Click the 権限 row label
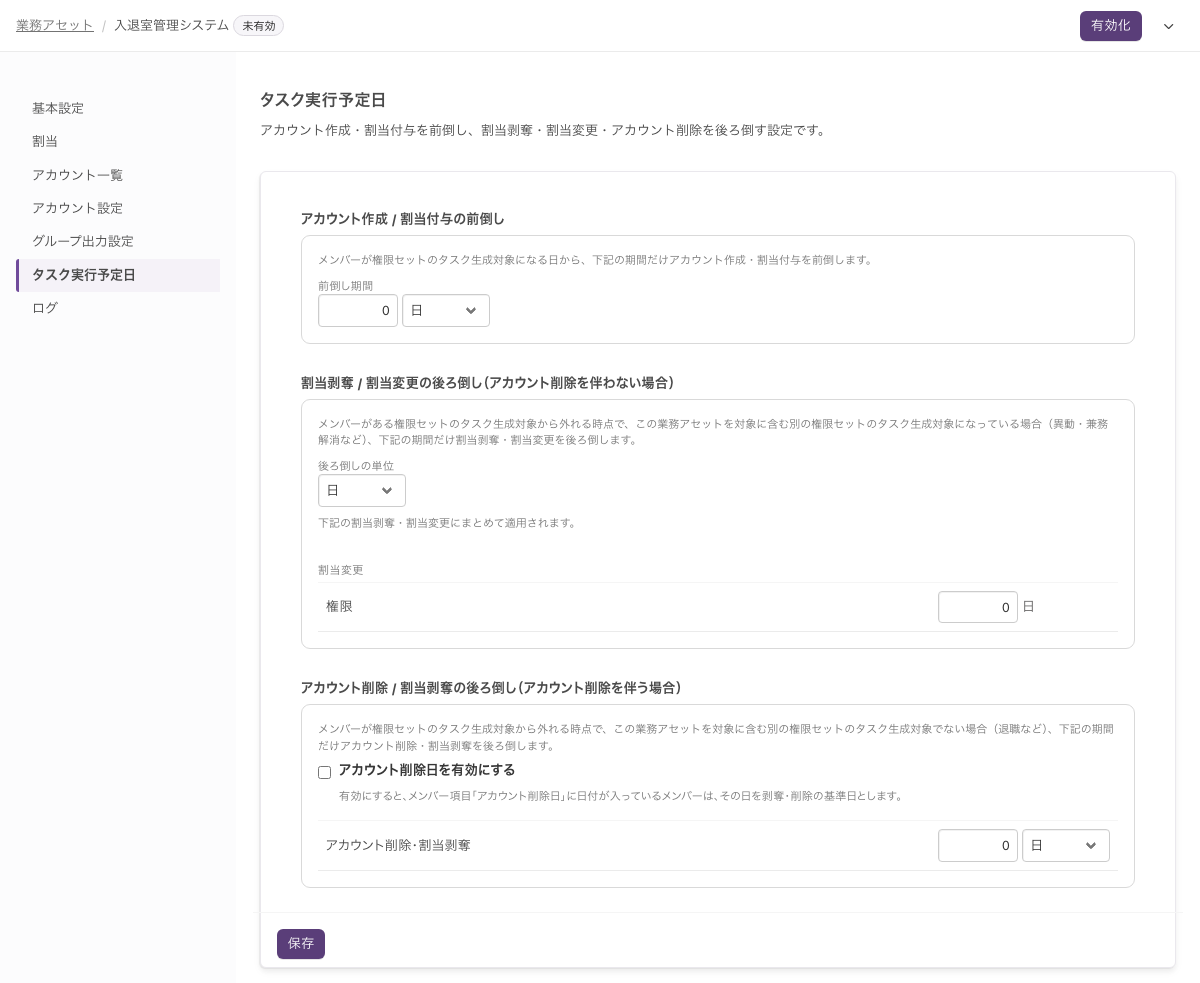Screen dimensions: 1200x983 pyautogui.click(x=339, y=606)
